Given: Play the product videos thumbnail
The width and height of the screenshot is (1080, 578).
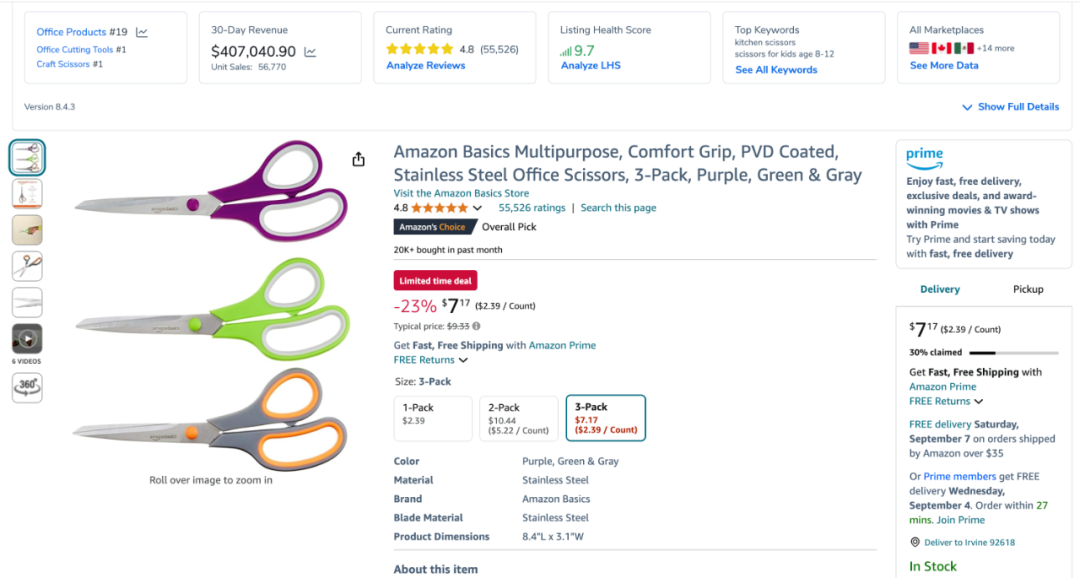Looking at the screenshot, I should pos(27,339).
